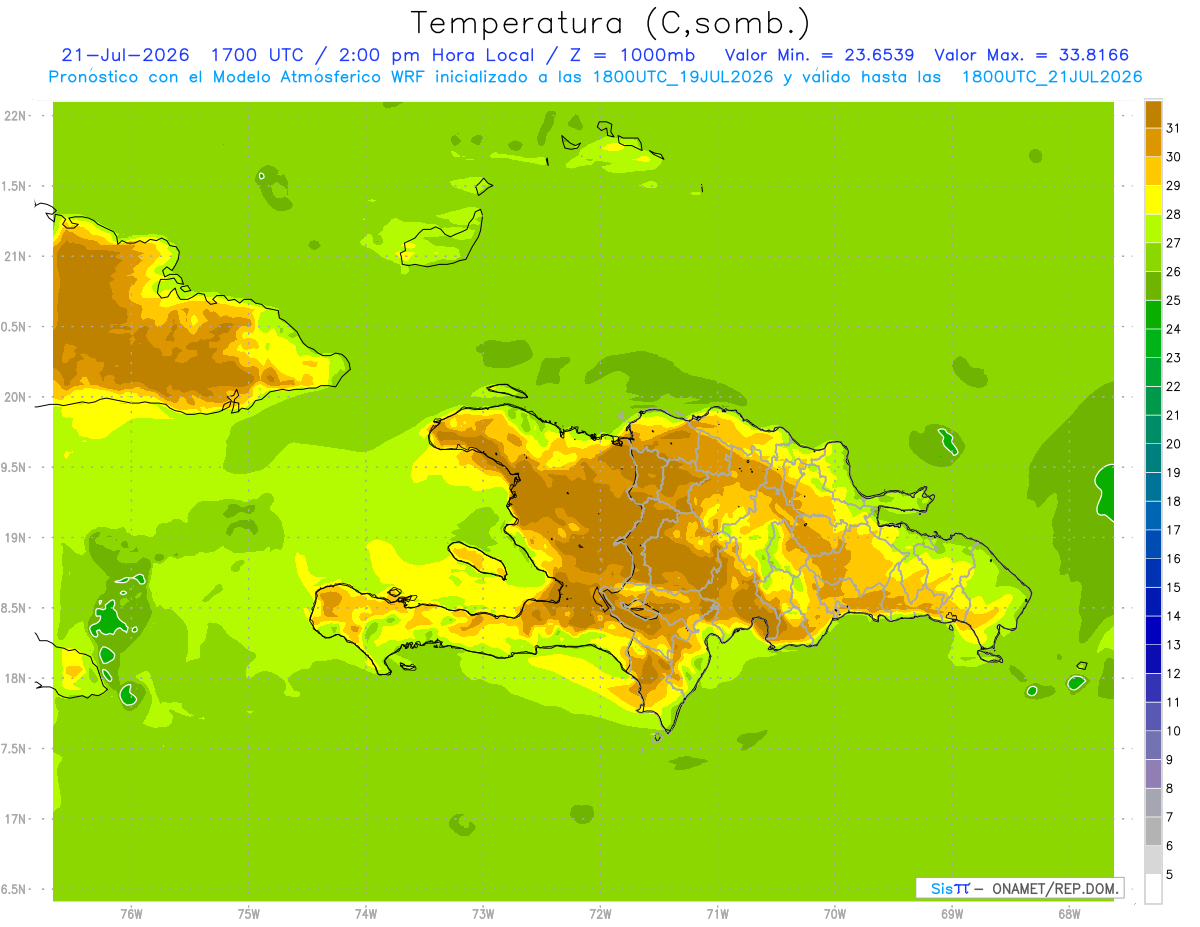
Task: Click the legend value label '5'
Action: pyautogui.click(x=1170, y=874)
